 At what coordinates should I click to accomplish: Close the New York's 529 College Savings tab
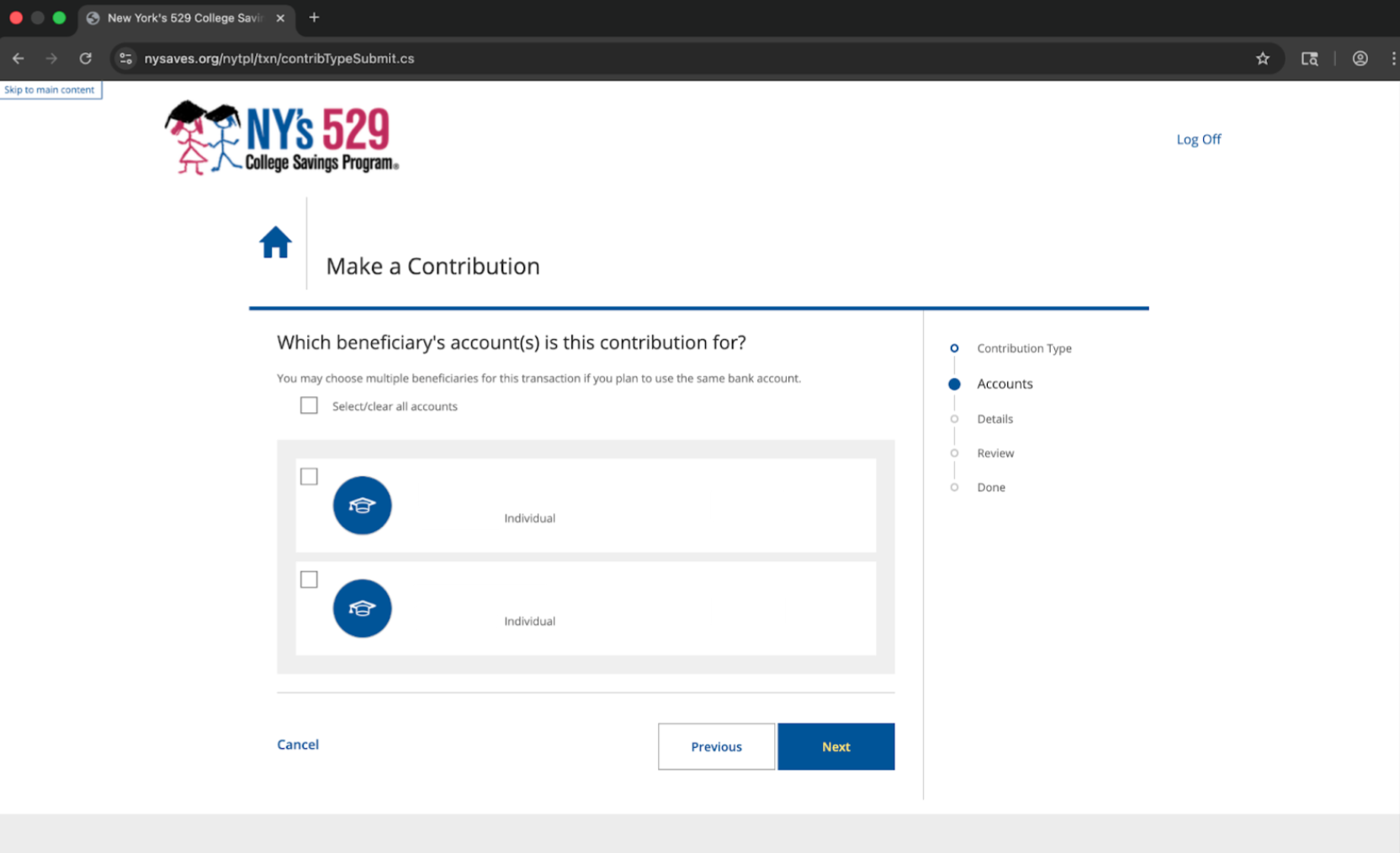click(280, 18)
